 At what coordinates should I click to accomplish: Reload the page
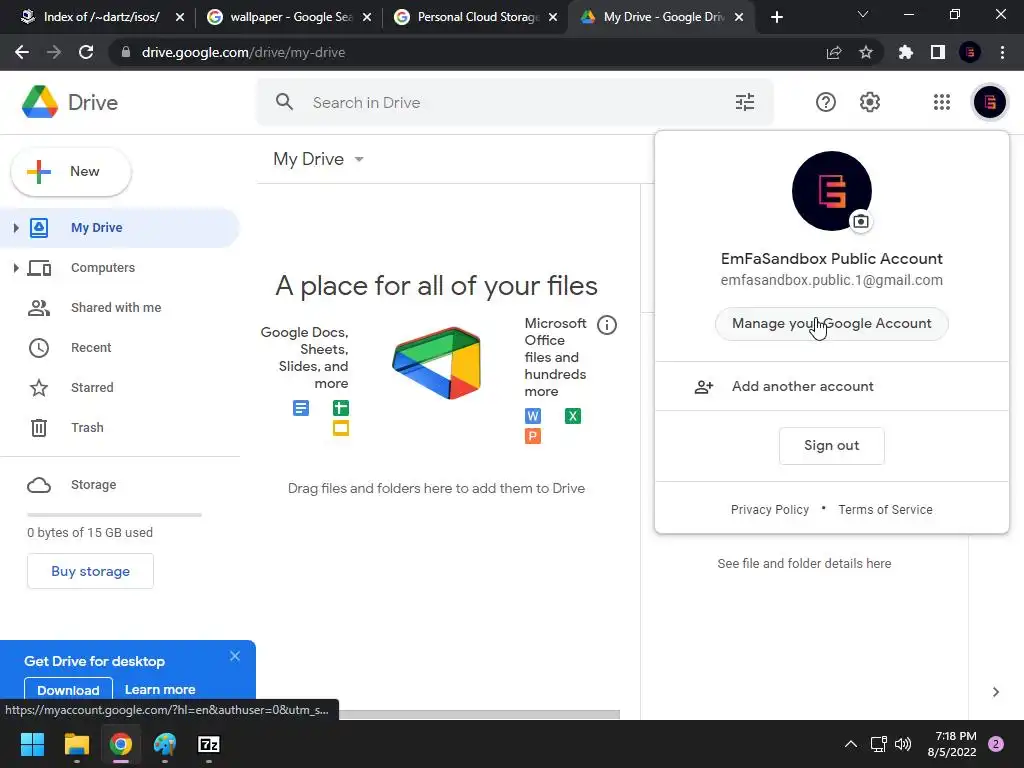click(x=86, y=52)
